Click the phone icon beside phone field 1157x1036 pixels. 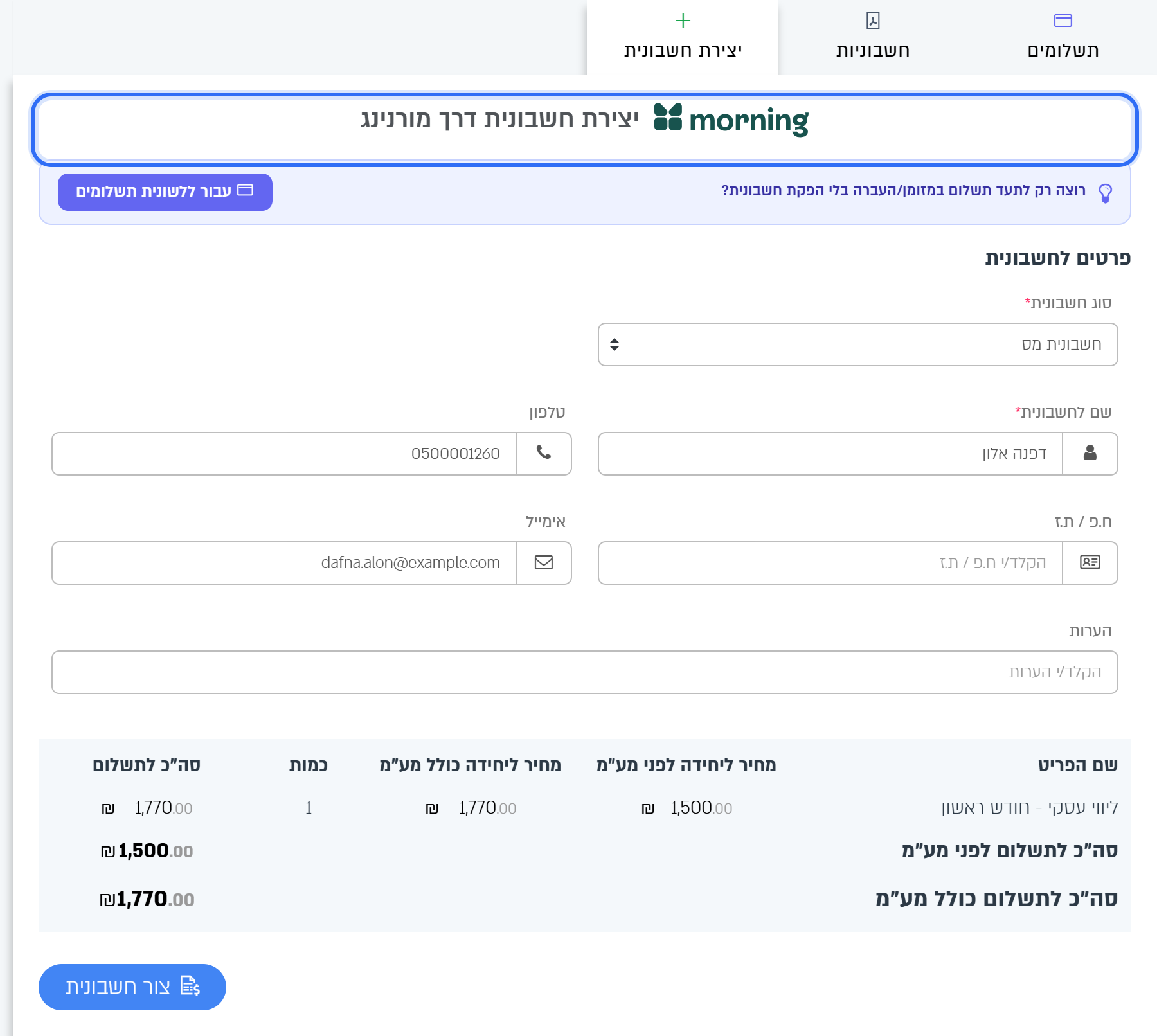(x=544, y=454)
